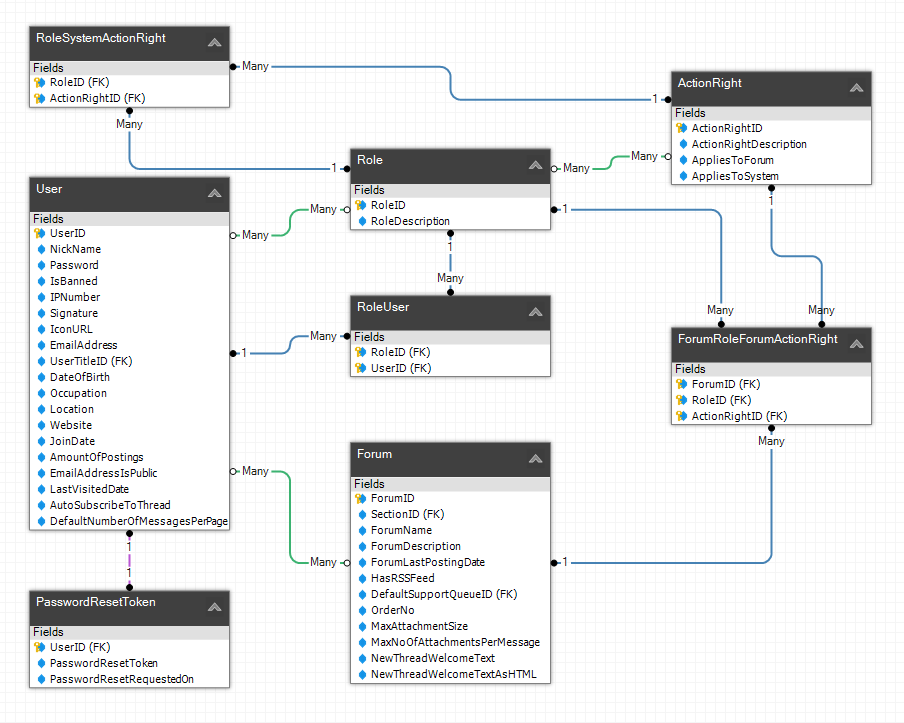Click key icon of RoleID in Role entity
This screenshot has height=723, width=904.
[x=361, y=205]
